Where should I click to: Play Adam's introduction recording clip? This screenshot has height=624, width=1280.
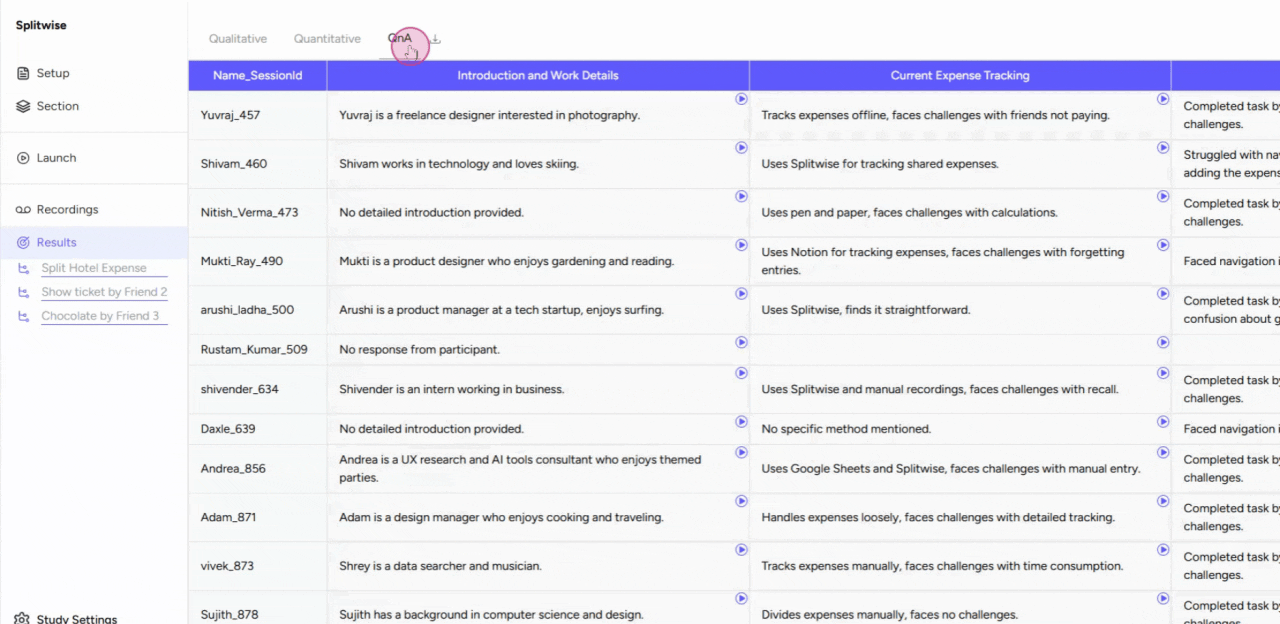[741, 501]
